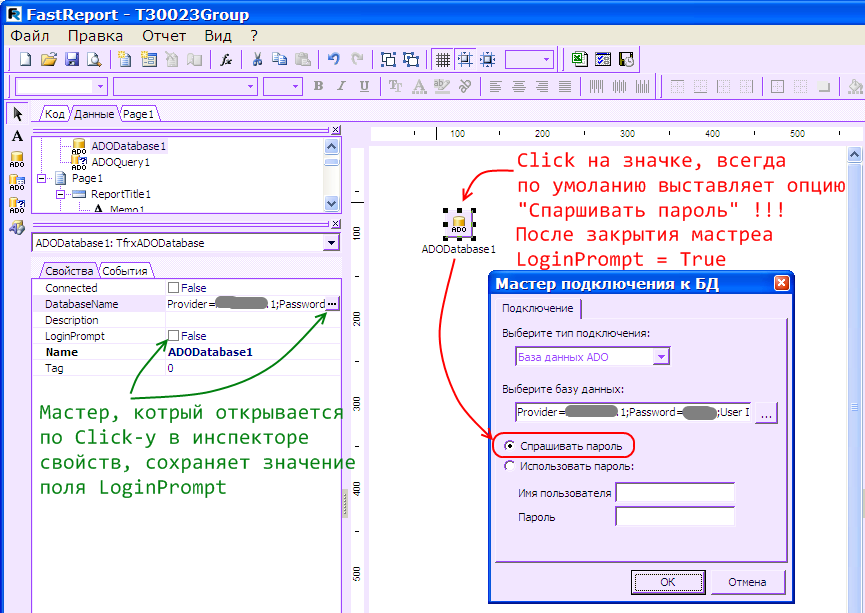Open the first style dropdown on the formatting bar
The height and width of the screenshot is (613, 865).
(x=100, y=86)
